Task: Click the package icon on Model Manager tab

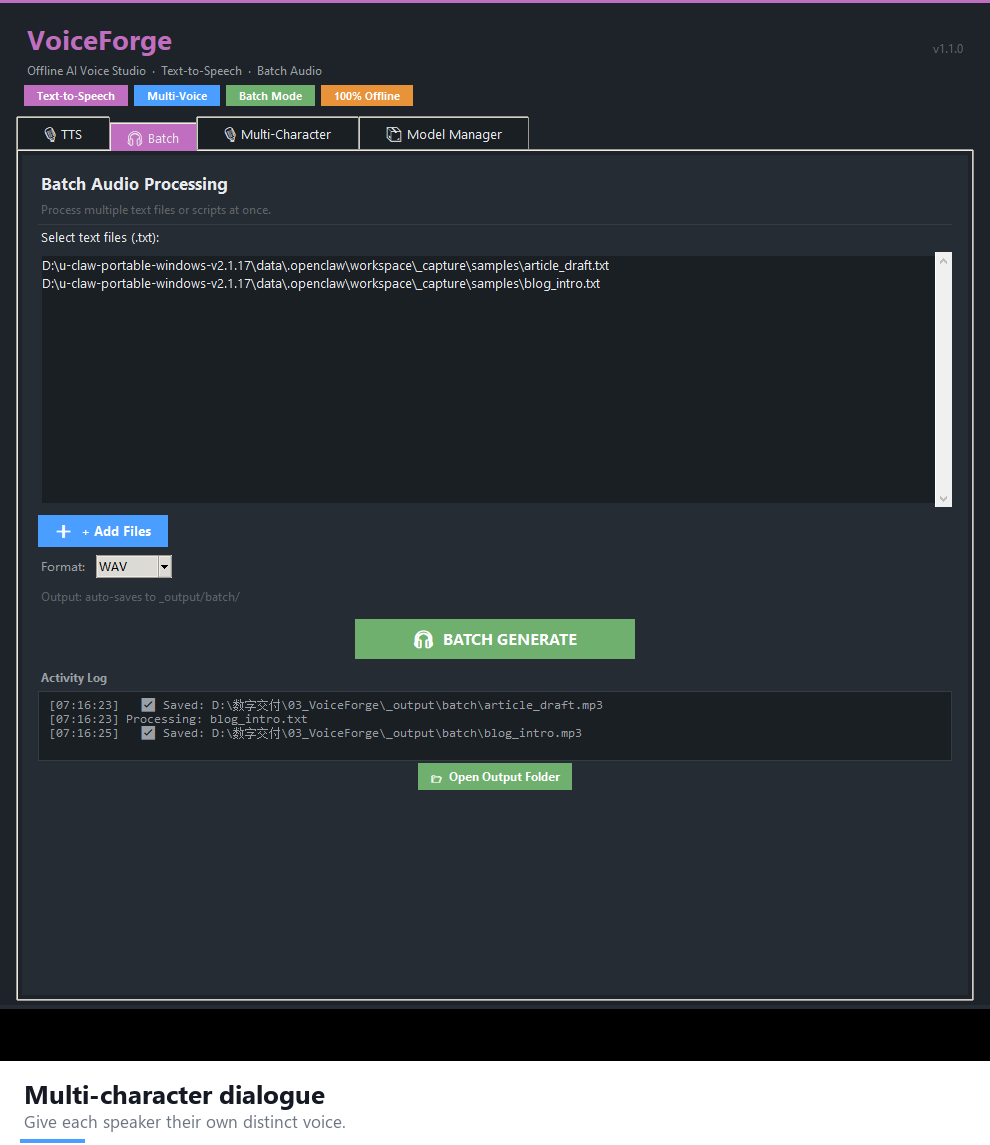Action: pyautogui.click(x=394, y=134)
